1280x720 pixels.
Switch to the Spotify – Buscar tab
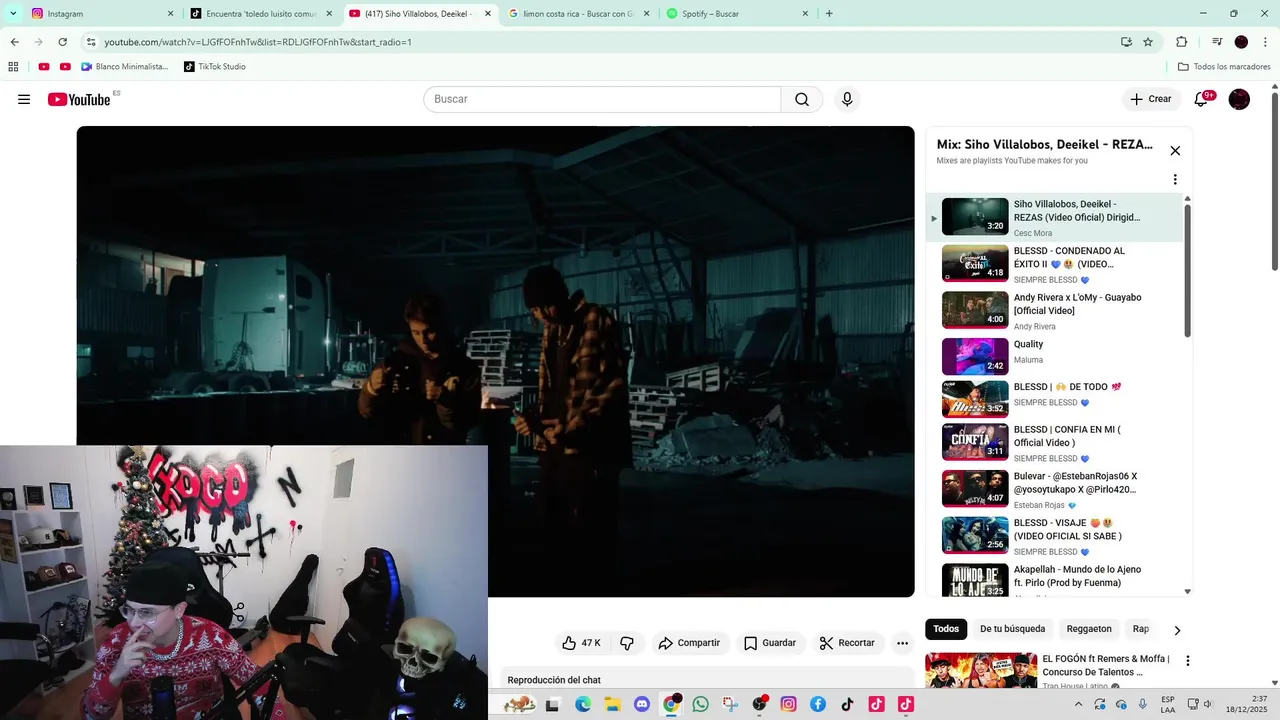point(738,14)
